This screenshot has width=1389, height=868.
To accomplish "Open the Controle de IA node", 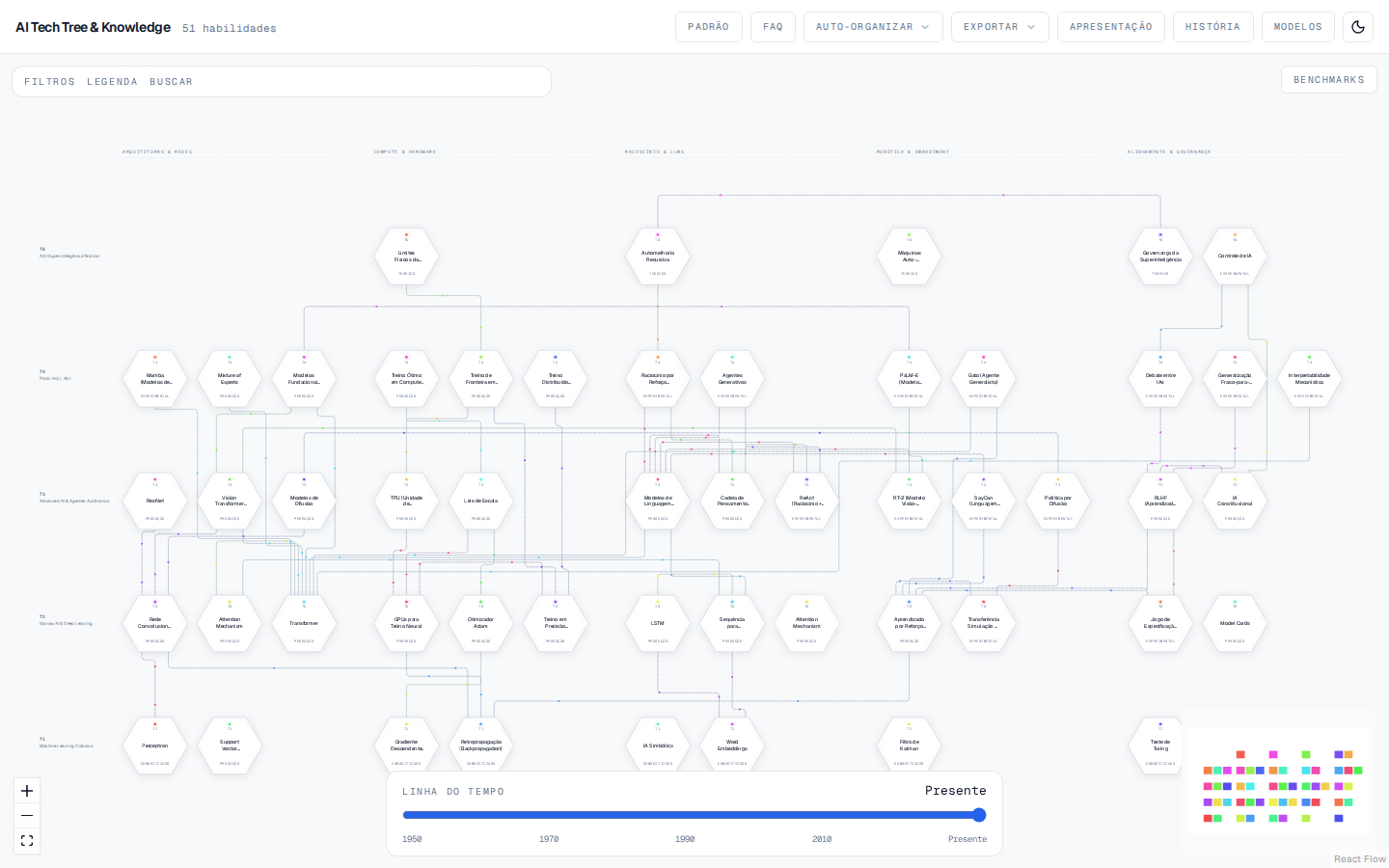I will pyautogui.click(x=1235, y=256).
